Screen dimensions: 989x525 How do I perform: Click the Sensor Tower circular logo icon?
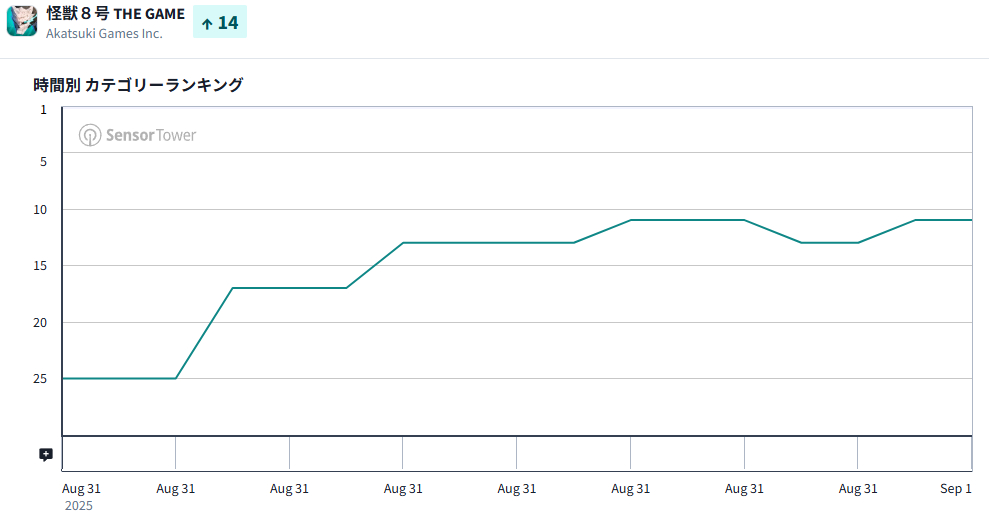pyautogui.click(x=90, y=135)
